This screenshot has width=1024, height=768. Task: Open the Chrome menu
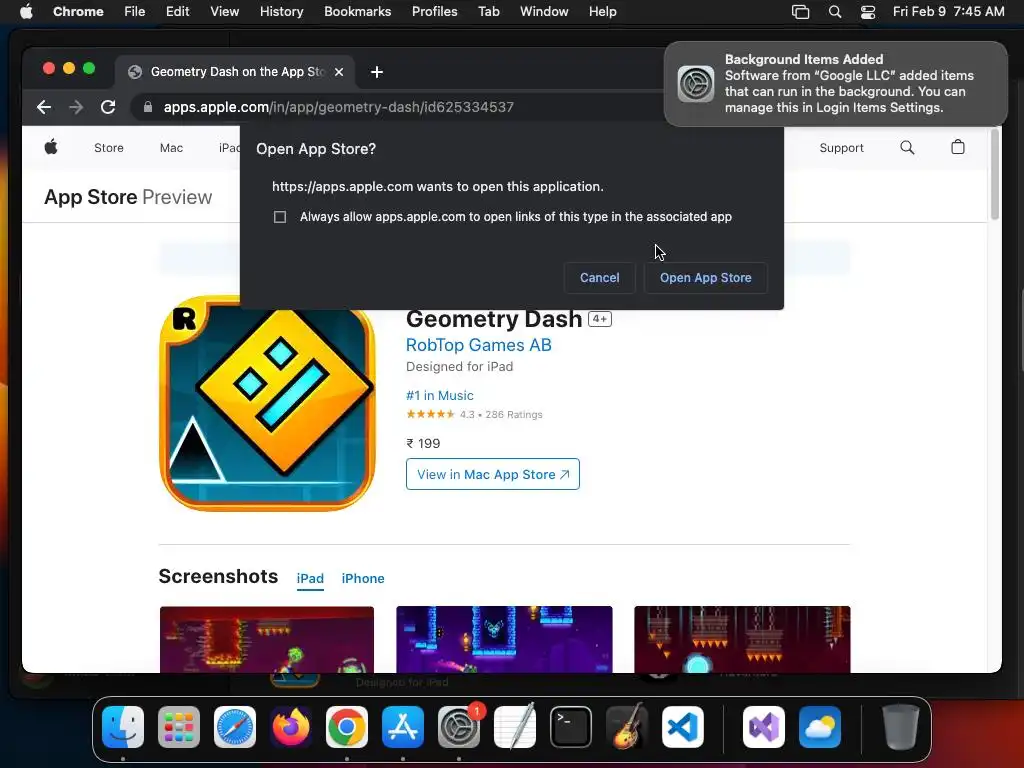tap(78, 12)
